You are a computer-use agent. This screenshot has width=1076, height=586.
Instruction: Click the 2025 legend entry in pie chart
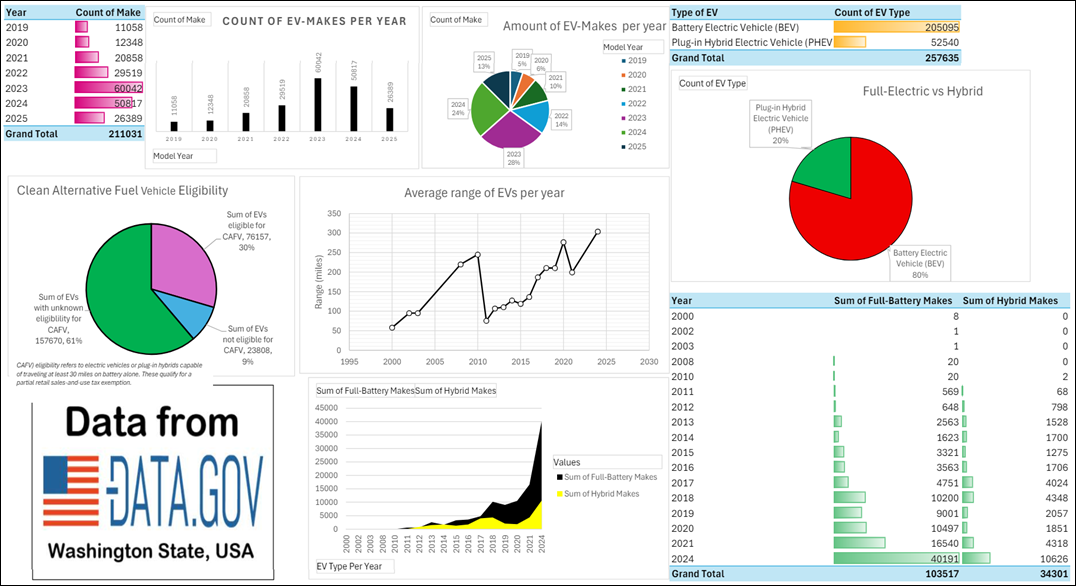click(x=632, y=146)
